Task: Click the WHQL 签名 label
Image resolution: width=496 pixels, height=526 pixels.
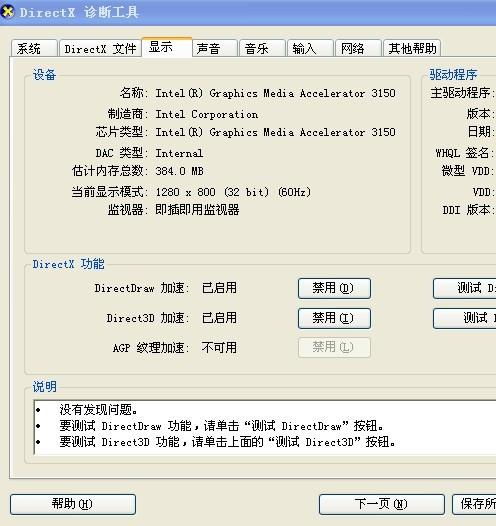Action: pos(464,153)
